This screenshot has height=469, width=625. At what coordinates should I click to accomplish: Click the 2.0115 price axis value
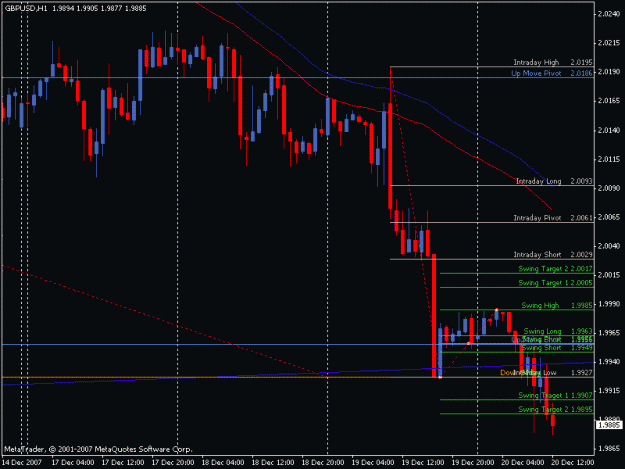[609, 159]
